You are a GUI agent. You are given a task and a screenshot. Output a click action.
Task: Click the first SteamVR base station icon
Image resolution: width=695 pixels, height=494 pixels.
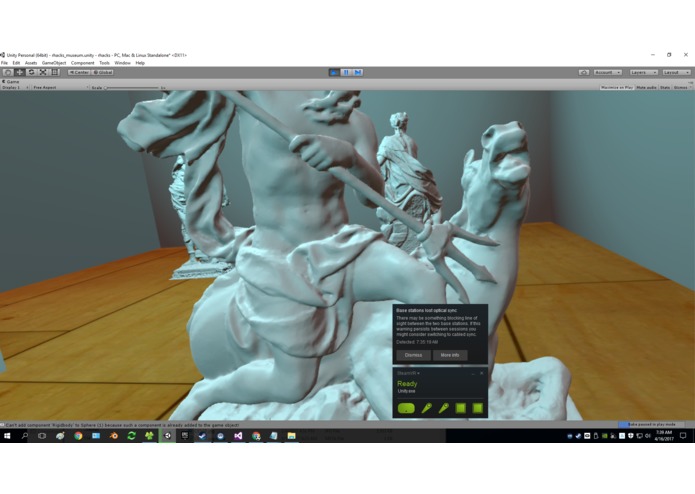tap(461, 408)
